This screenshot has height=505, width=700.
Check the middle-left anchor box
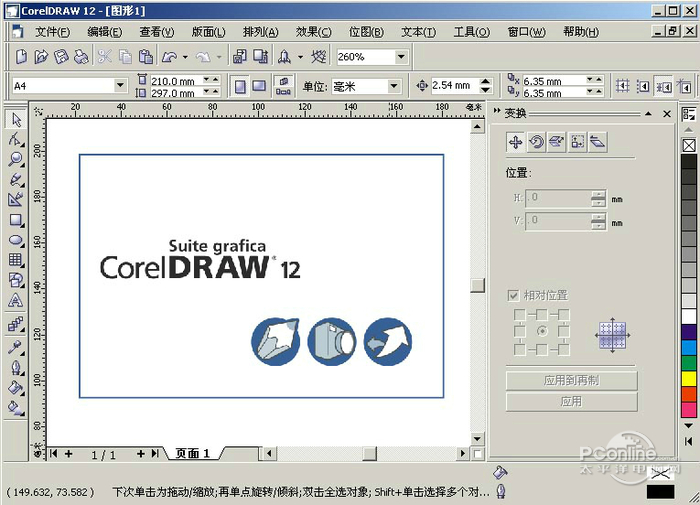(x=520, y=331)
